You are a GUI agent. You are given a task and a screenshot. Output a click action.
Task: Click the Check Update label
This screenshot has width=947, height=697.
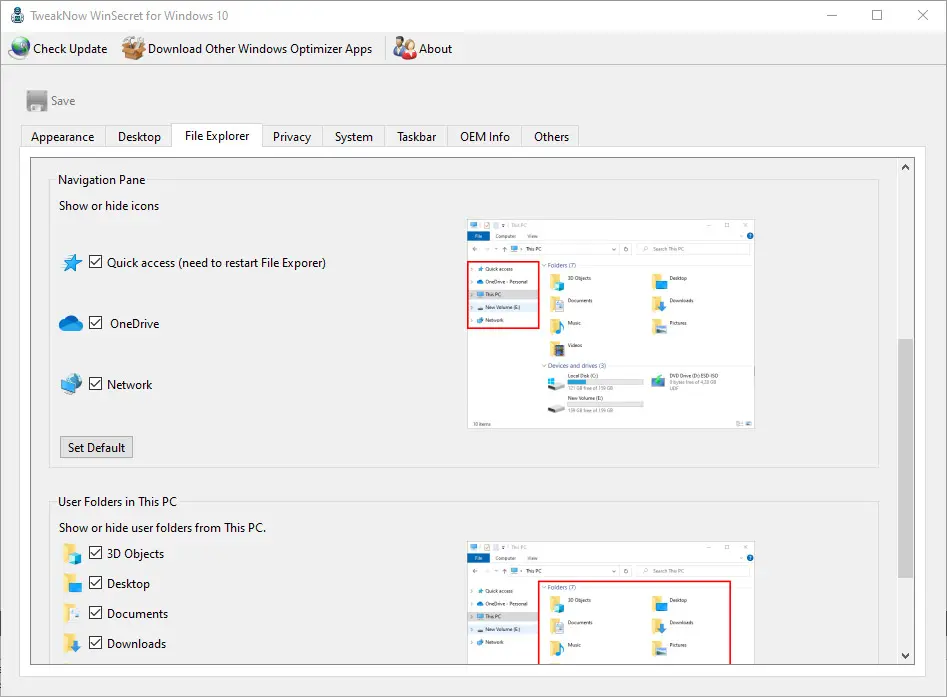tap(70, 48)
